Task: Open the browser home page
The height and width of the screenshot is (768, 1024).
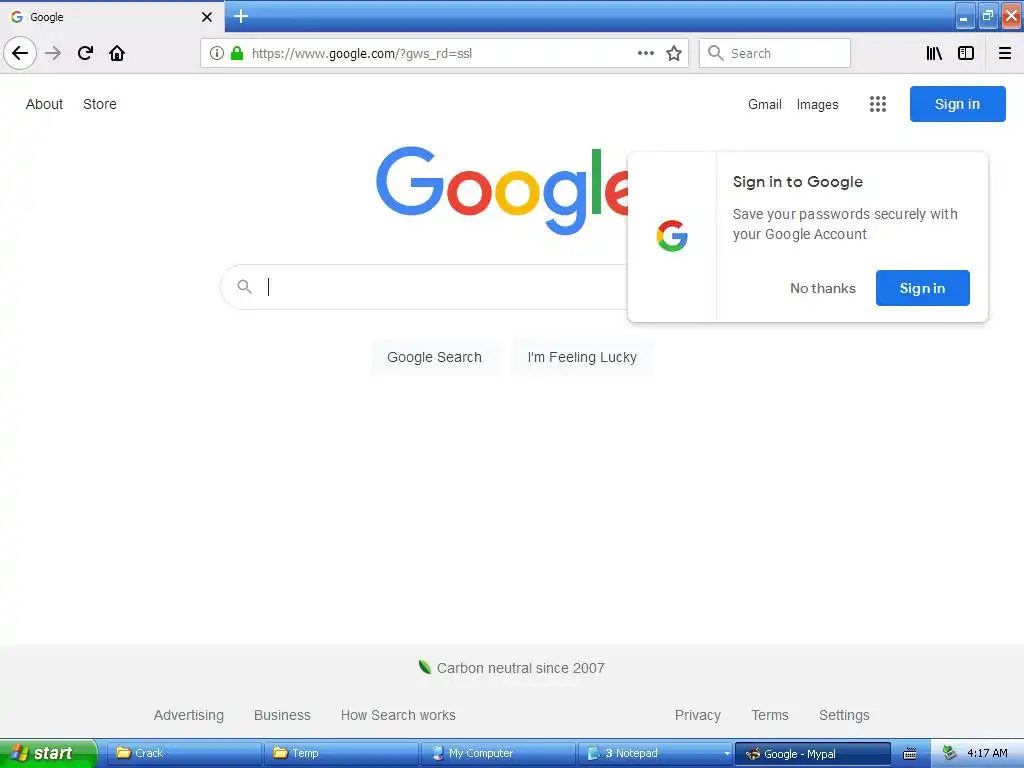Action: click(x=117, y=53)
